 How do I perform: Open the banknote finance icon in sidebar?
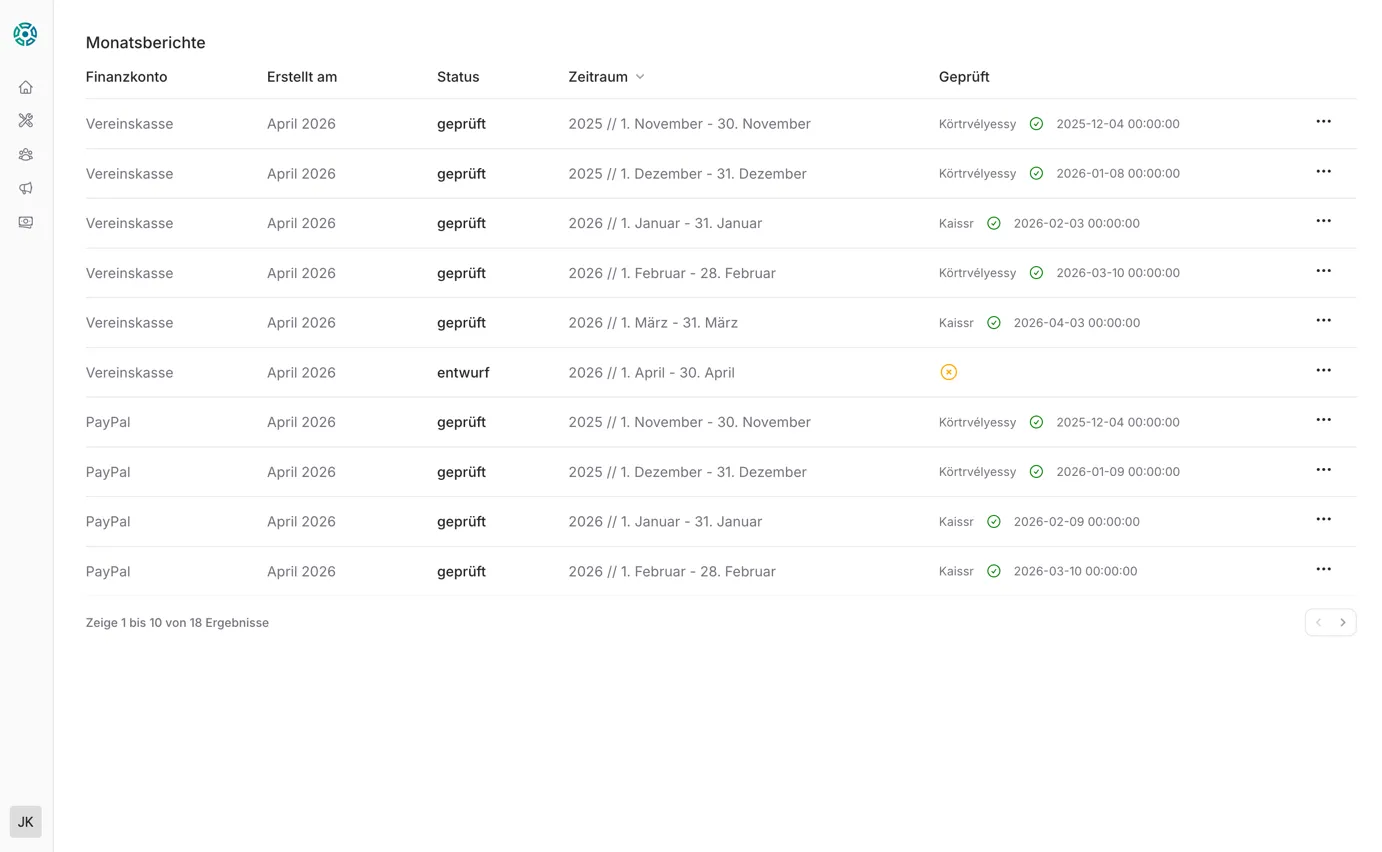tap(26, 222)
